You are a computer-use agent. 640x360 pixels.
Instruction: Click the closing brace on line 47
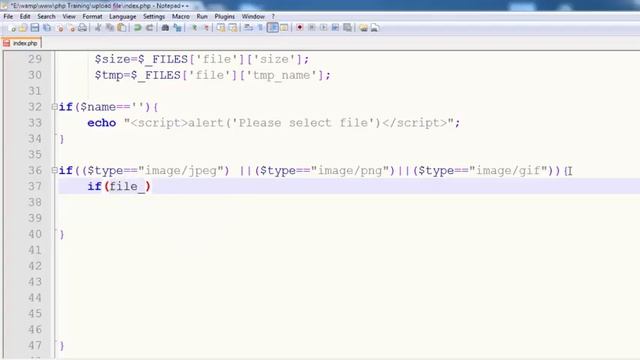click(62, 346)
